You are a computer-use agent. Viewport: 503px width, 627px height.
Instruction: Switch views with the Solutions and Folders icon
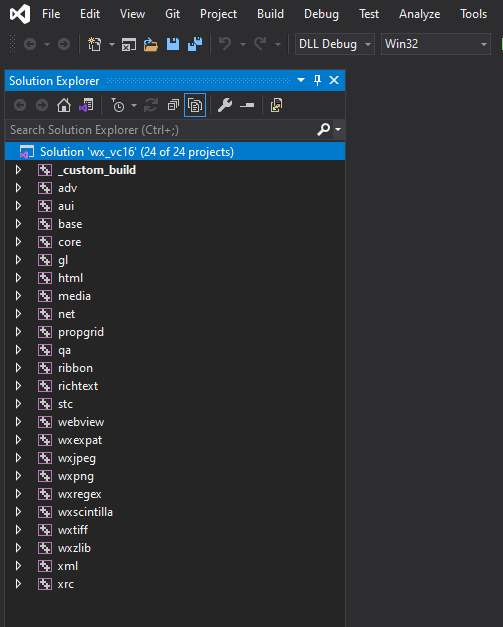[86, 106]
